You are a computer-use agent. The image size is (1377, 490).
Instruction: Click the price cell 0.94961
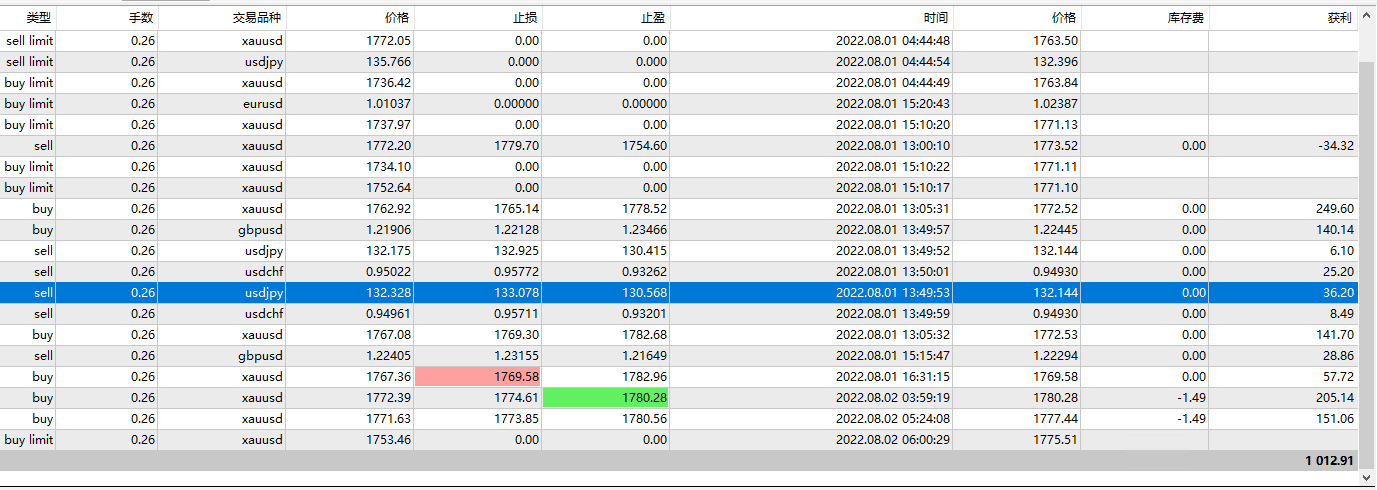coord(390,314)
